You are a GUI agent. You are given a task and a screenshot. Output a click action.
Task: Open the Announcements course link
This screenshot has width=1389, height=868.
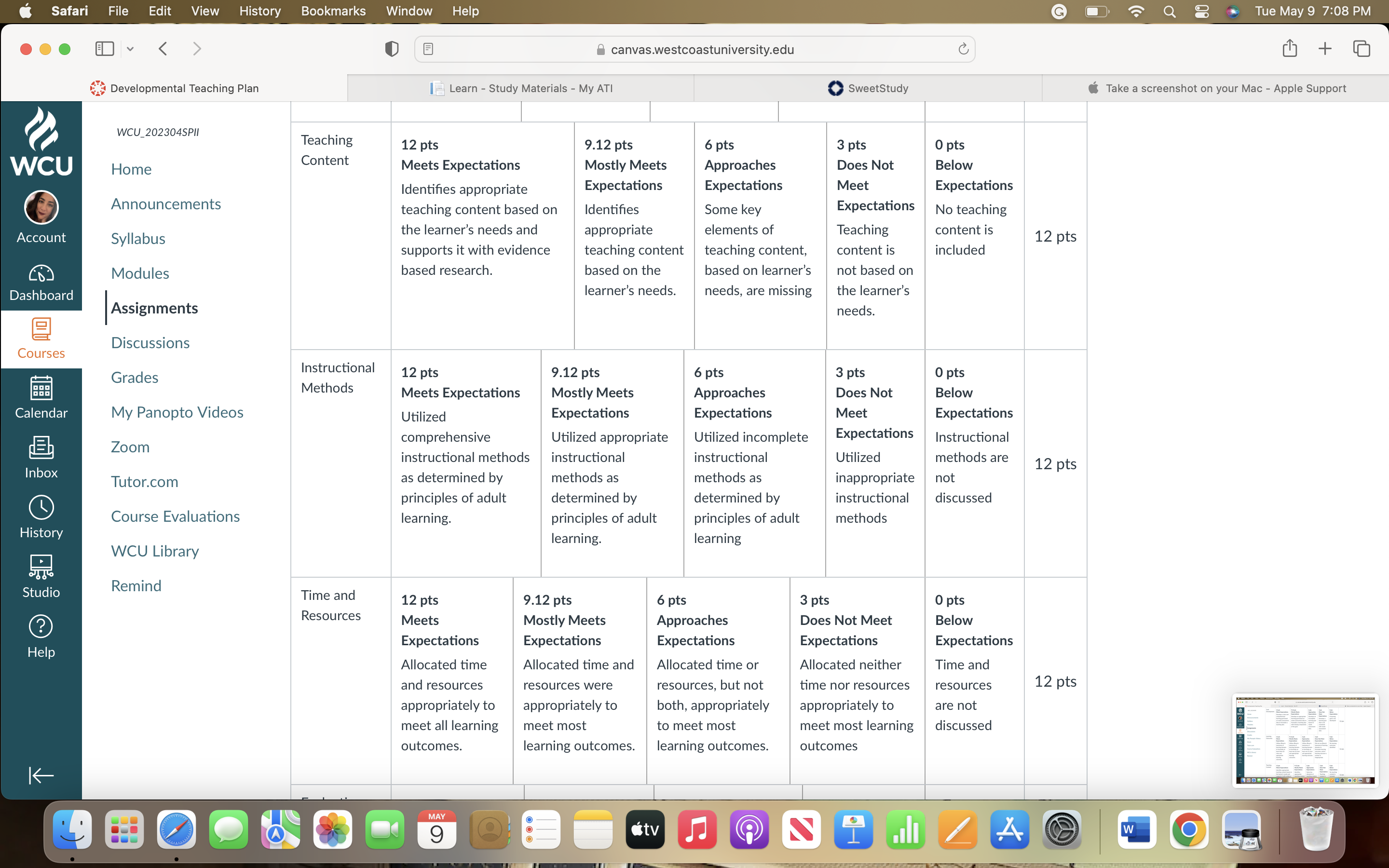click(x=166, y=204)
